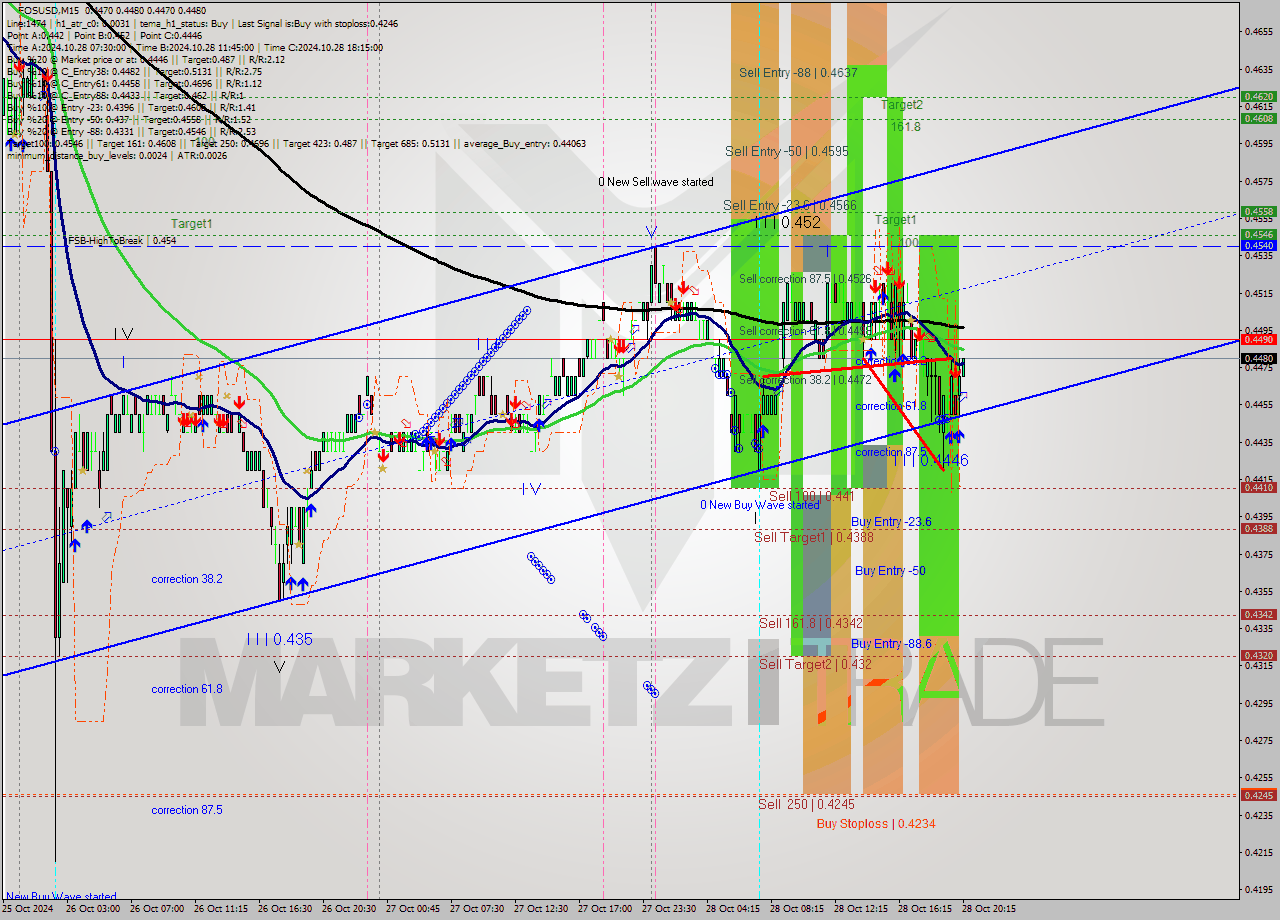Click the red 0.4245 price axis tag
This screenshot has width=1280, height=920.
point(1258,796)
